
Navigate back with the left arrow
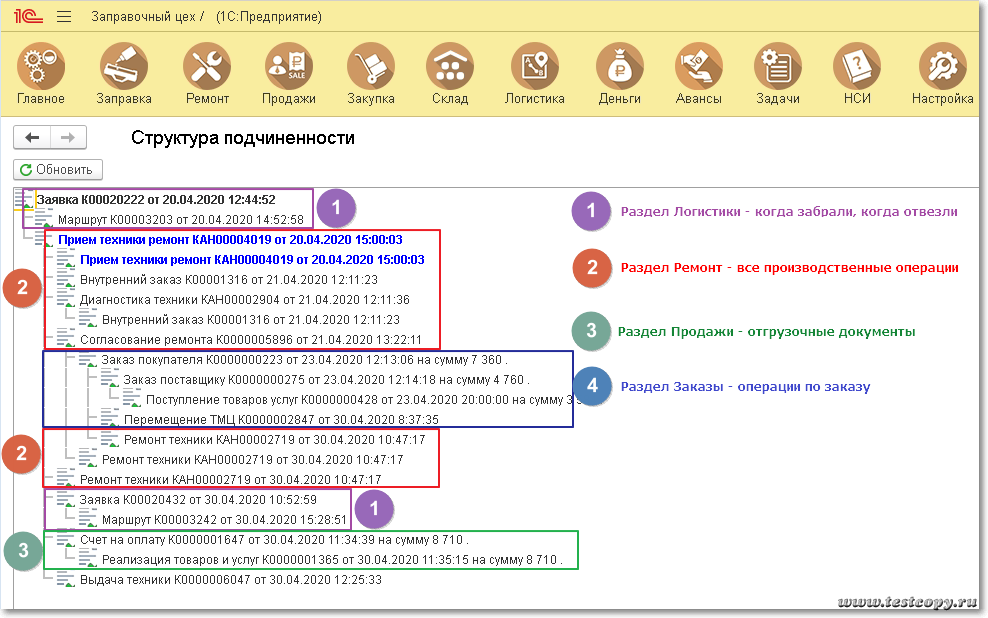pyautogui.click(x=32, y=137)
